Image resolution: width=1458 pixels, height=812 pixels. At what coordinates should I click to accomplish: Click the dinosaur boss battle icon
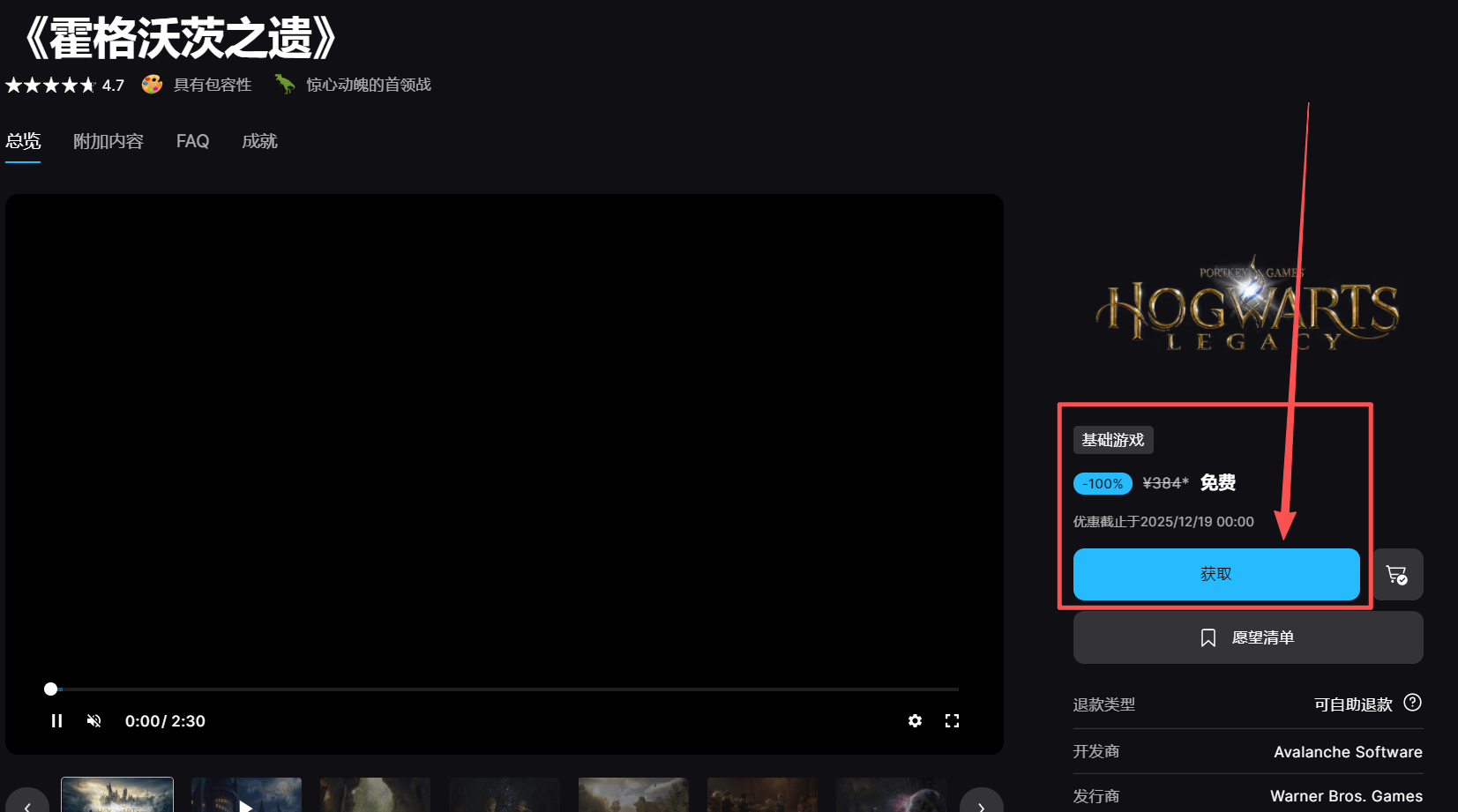click(x=283, y=84)
